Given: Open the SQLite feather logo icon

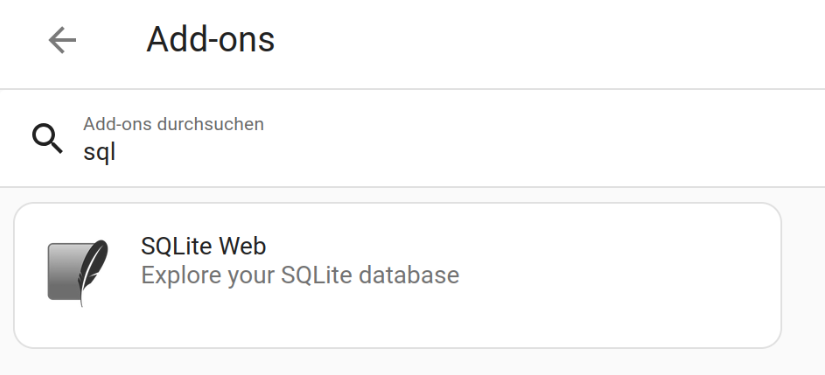Looking at the screenshot, I should coord(78,272).
